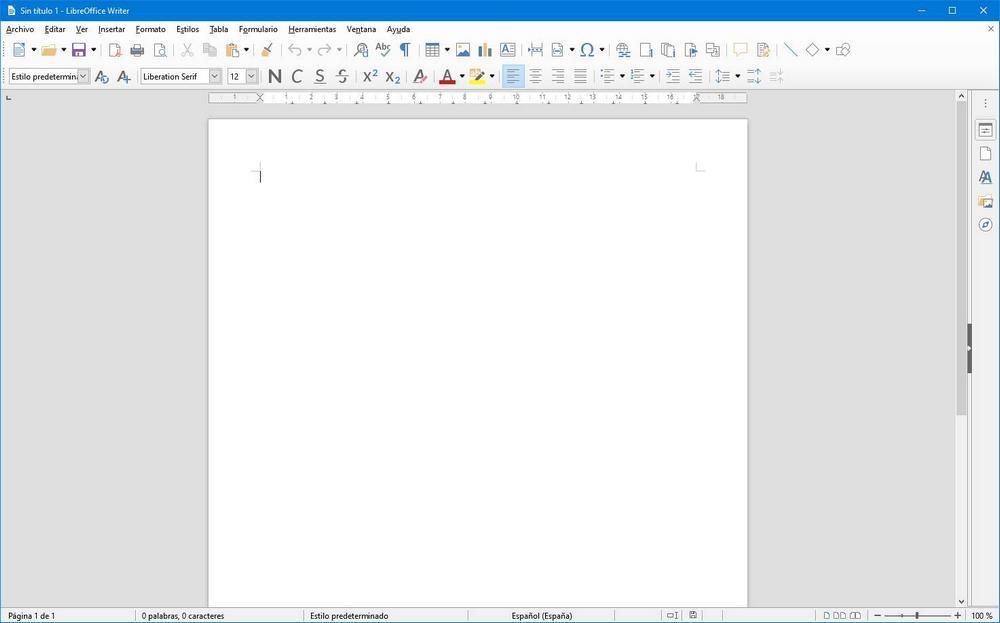Open the font size 12 dropdown
This screenshot has width=1000, height=623.
pyautogui.click(x=251, y=77)
